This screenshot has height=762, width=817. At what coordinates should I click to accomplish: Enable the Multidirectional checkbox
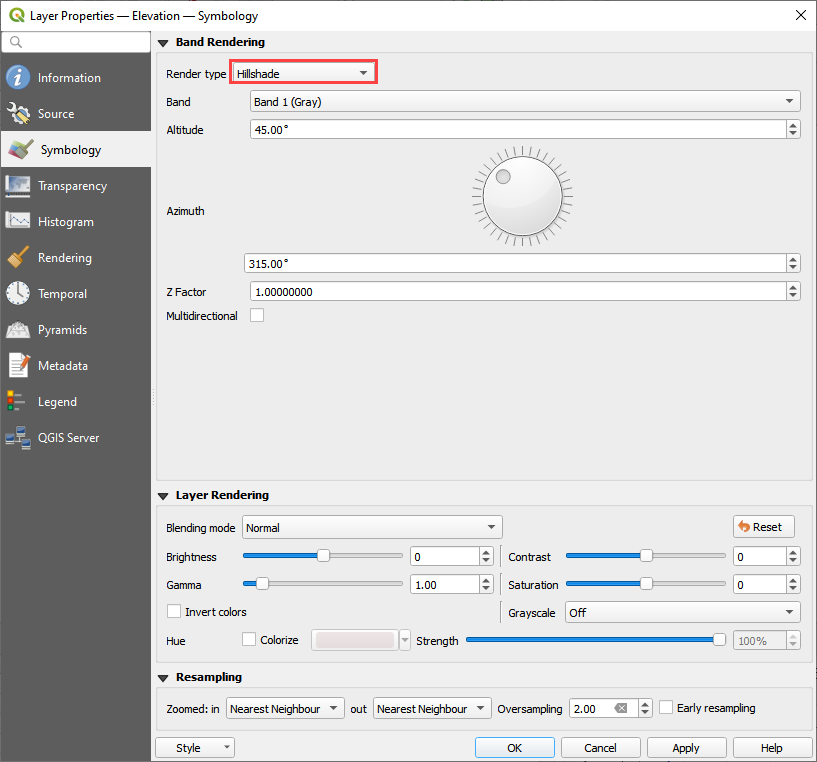[257, 316]
